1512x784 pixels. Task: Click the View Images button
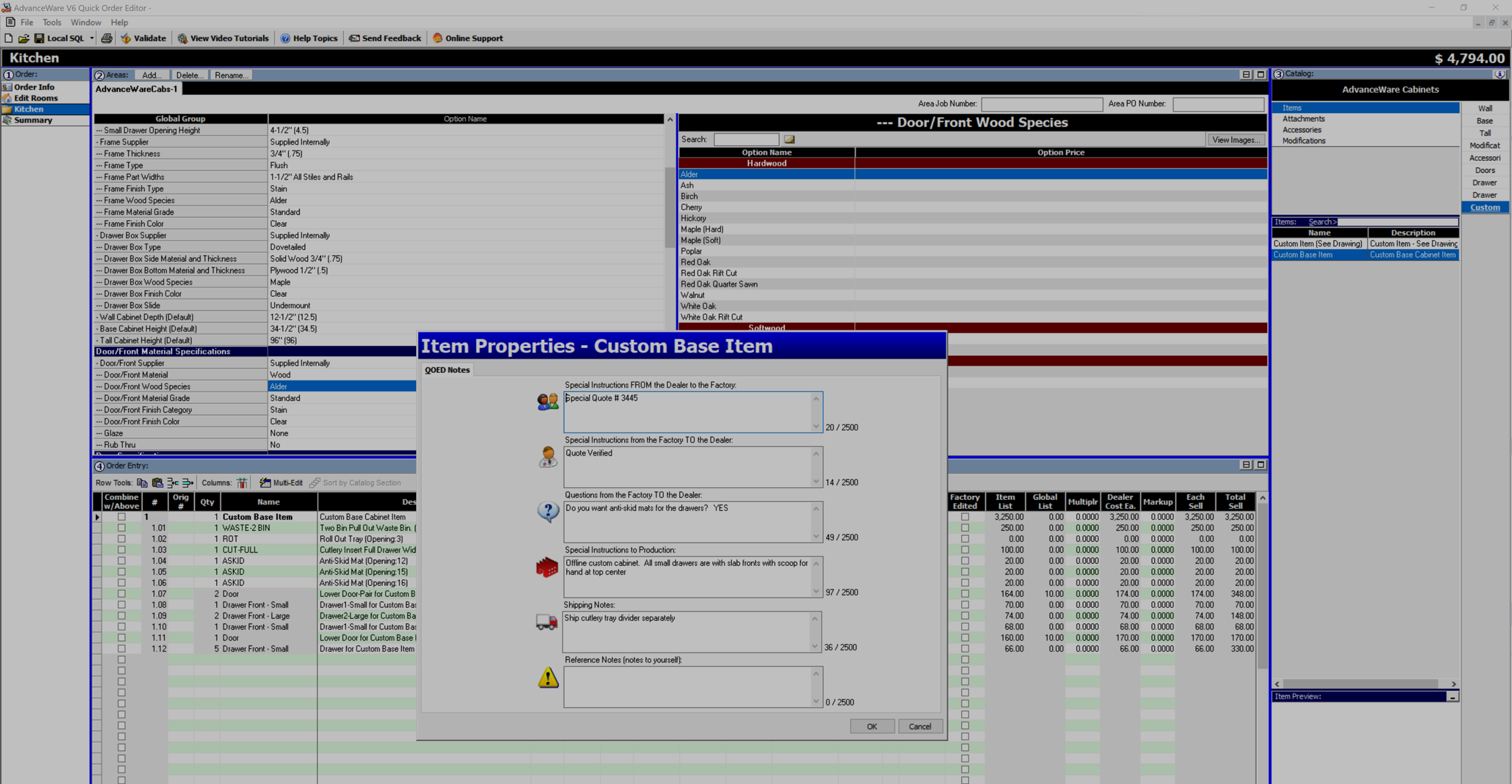pos(1236,139)
